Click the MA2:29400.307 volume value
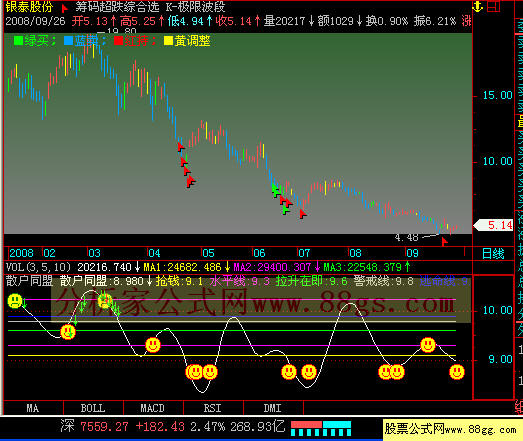523x441 pixels. (x=272, y=267)
